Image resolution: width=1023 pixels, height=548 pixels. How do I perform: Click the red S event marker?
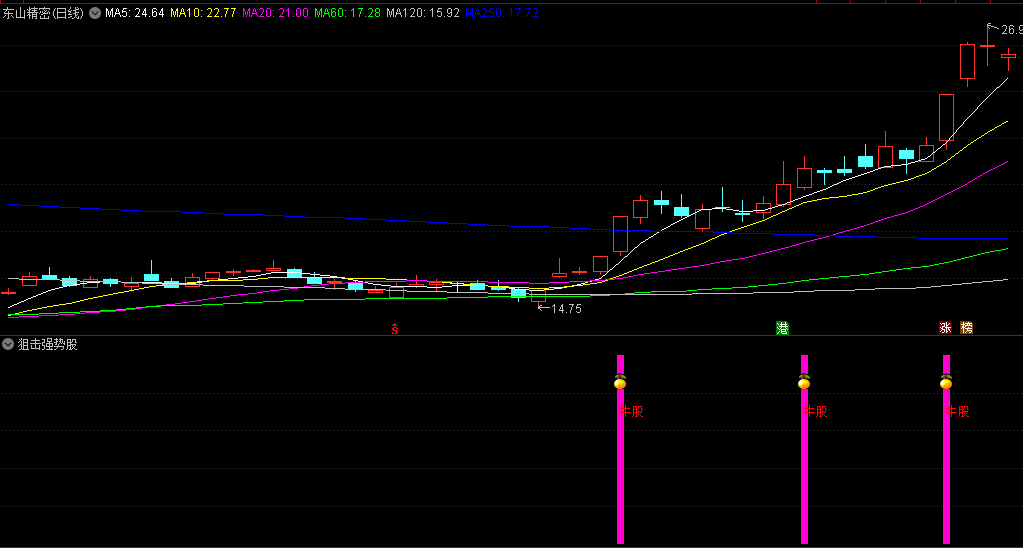coord(394,329)
